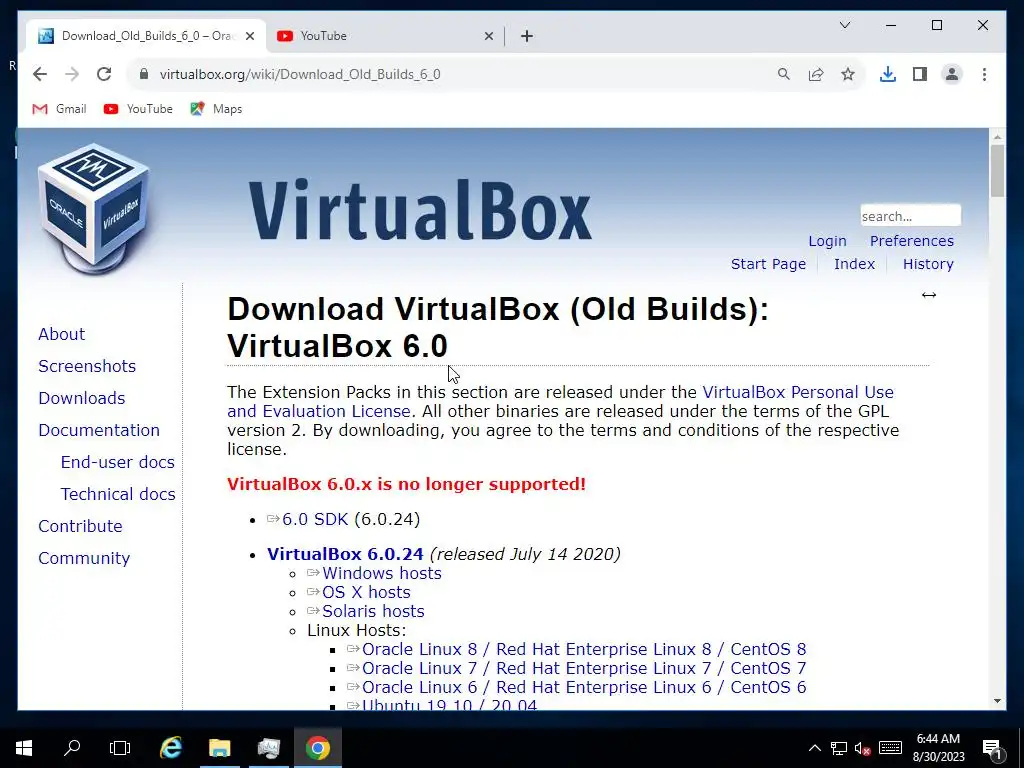Open Community in the sidebar

pyautogui.click(x=84, y=558)
